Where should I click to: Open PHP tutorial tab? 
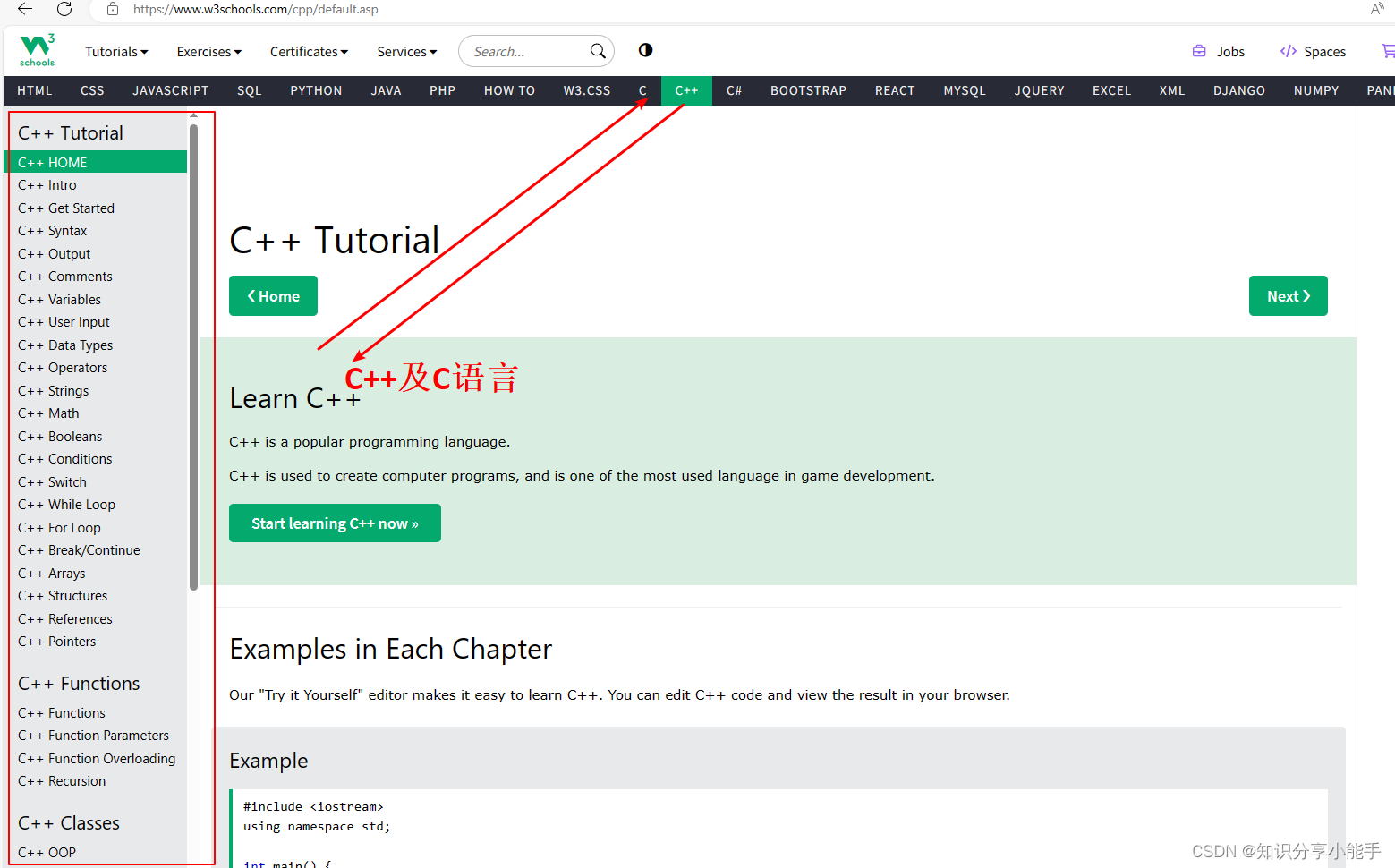coord(442,90)
